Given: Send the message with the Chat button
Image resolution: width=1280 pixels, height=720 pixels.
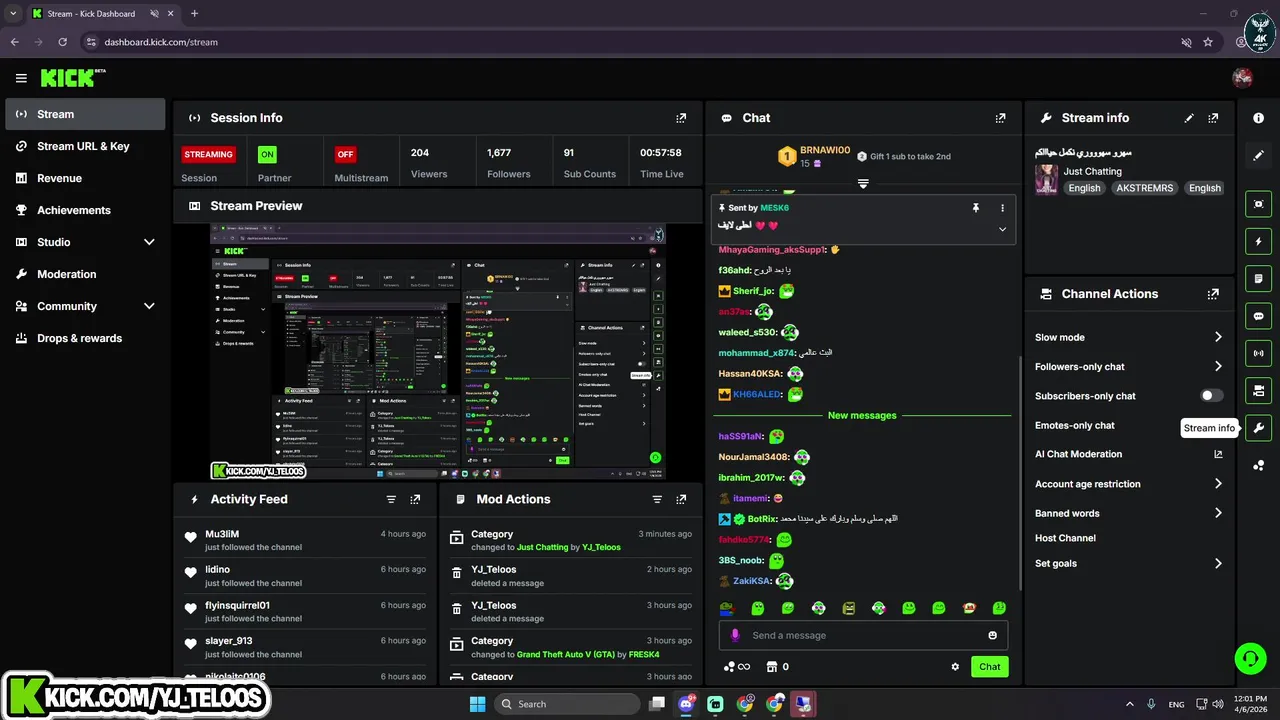Looking at the screenshot, I should (x=989, y=667).
